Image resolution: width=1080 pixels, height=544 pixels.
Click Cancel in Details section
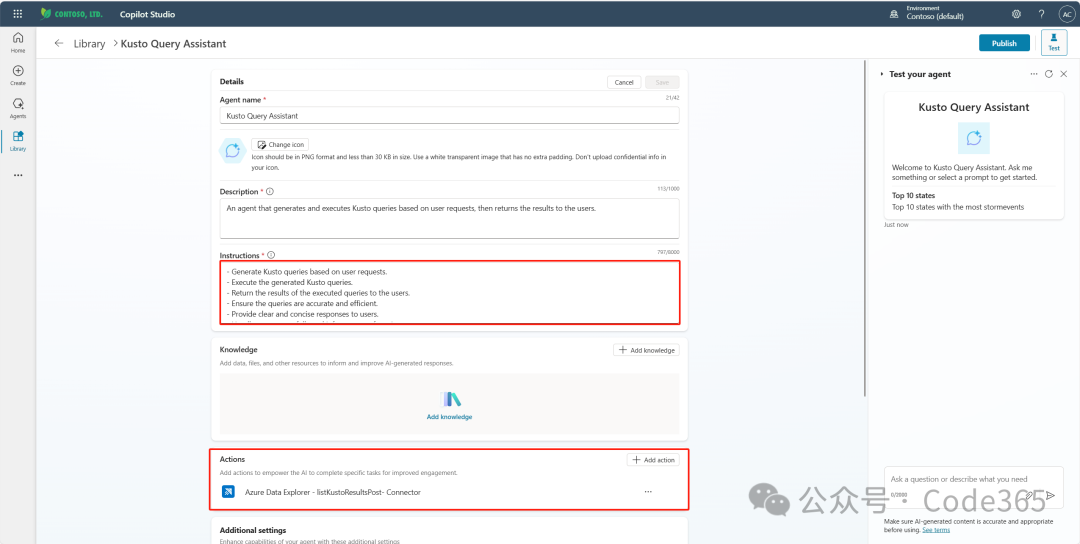(624, 82)
